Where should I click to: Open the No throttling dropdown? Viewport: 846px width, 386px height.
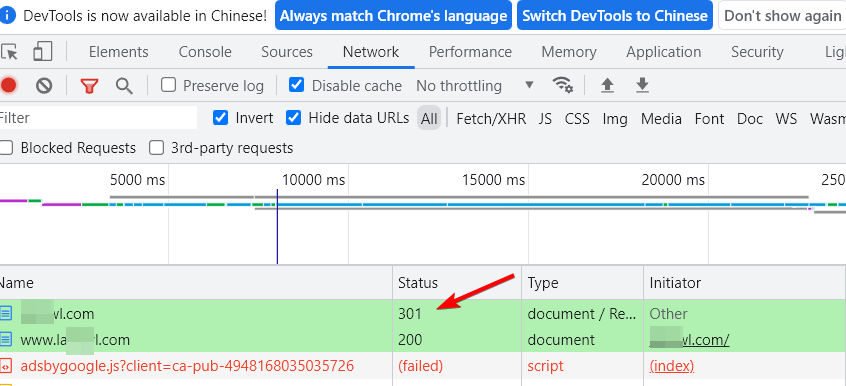pos(475,85)
